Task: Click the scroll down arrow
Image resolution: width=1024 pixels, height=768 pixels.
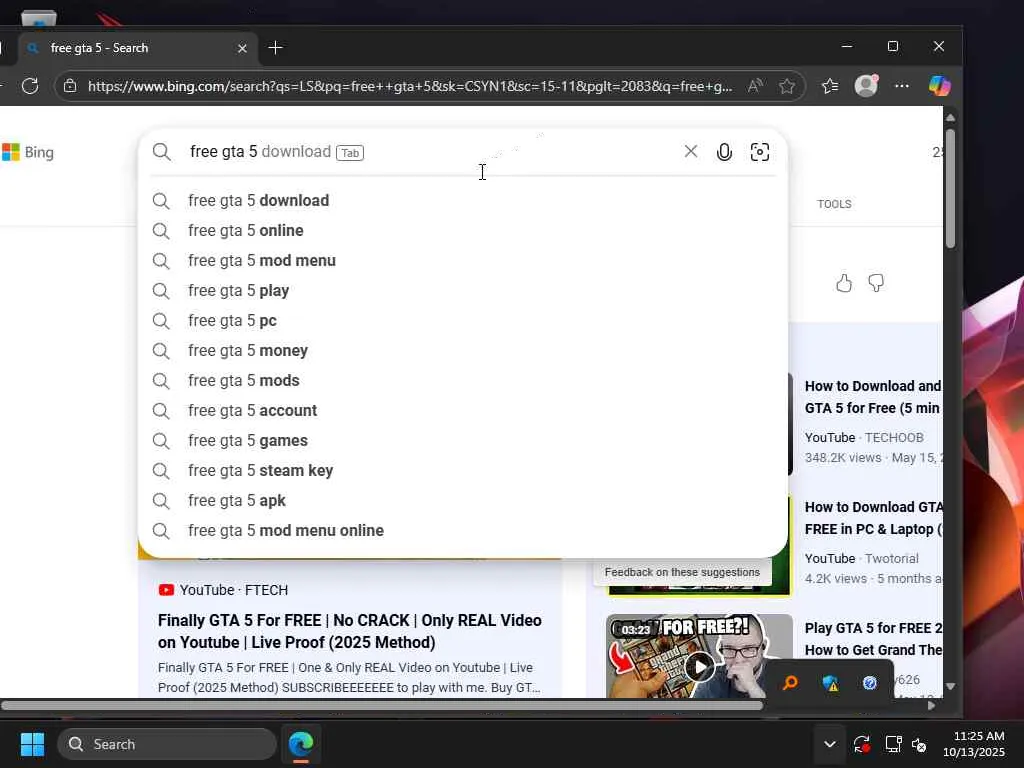Action: [x=950, y=686]
